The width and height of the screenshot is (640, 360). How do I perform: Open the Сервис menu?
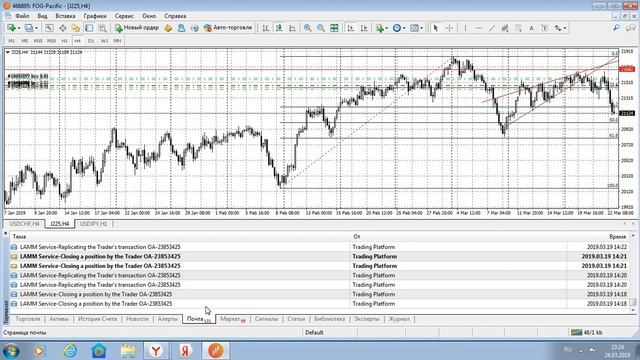(124, 16)
